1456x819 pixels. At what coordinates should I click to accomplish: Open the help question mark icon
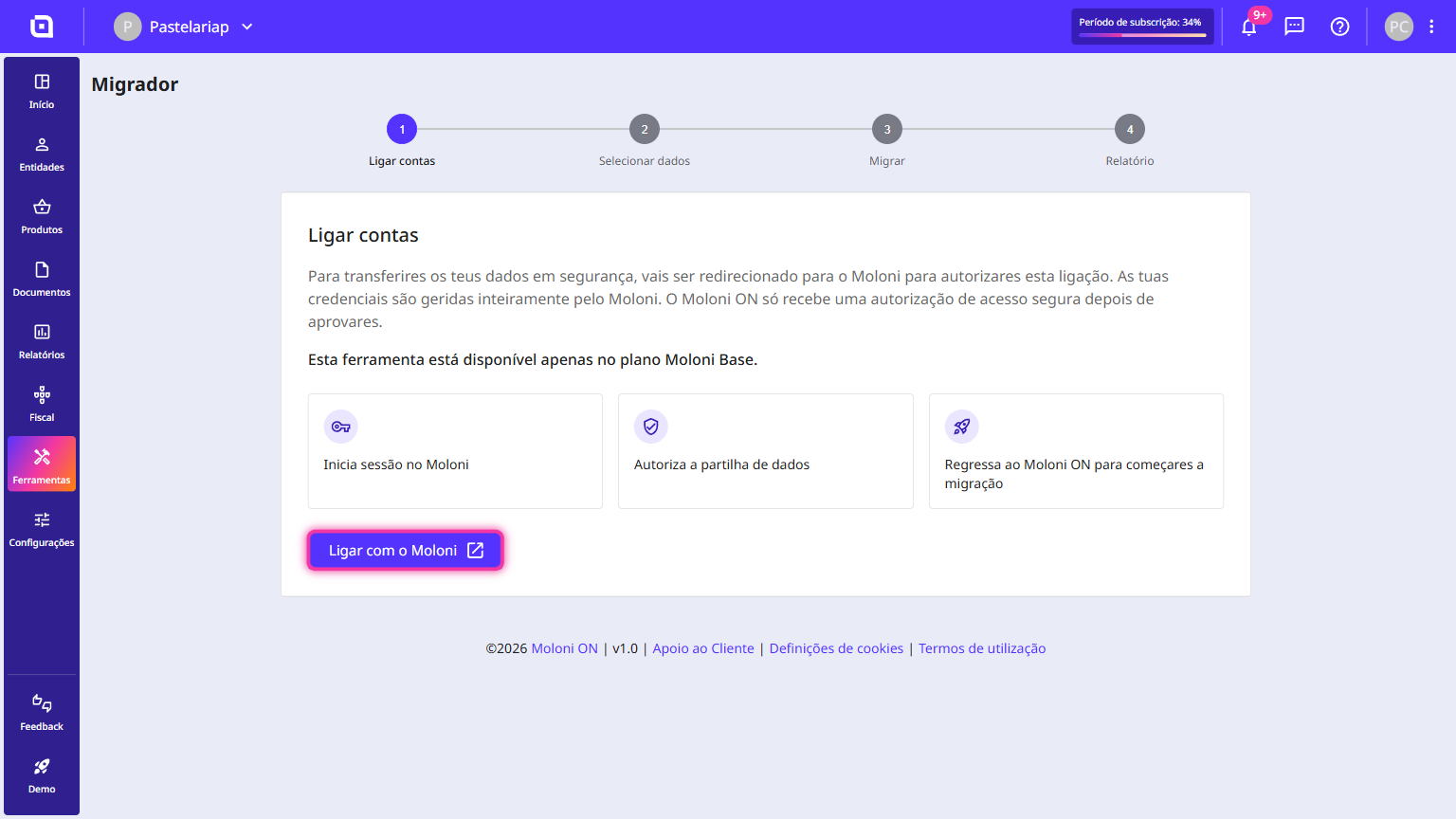pyautogui.click(x=1340, y=27)
